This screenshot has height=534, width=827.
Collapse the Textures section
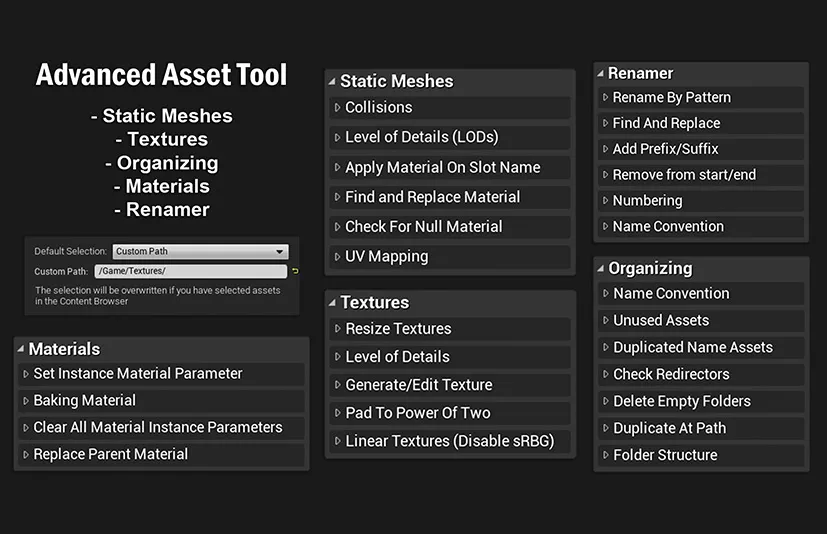[332, 303]
